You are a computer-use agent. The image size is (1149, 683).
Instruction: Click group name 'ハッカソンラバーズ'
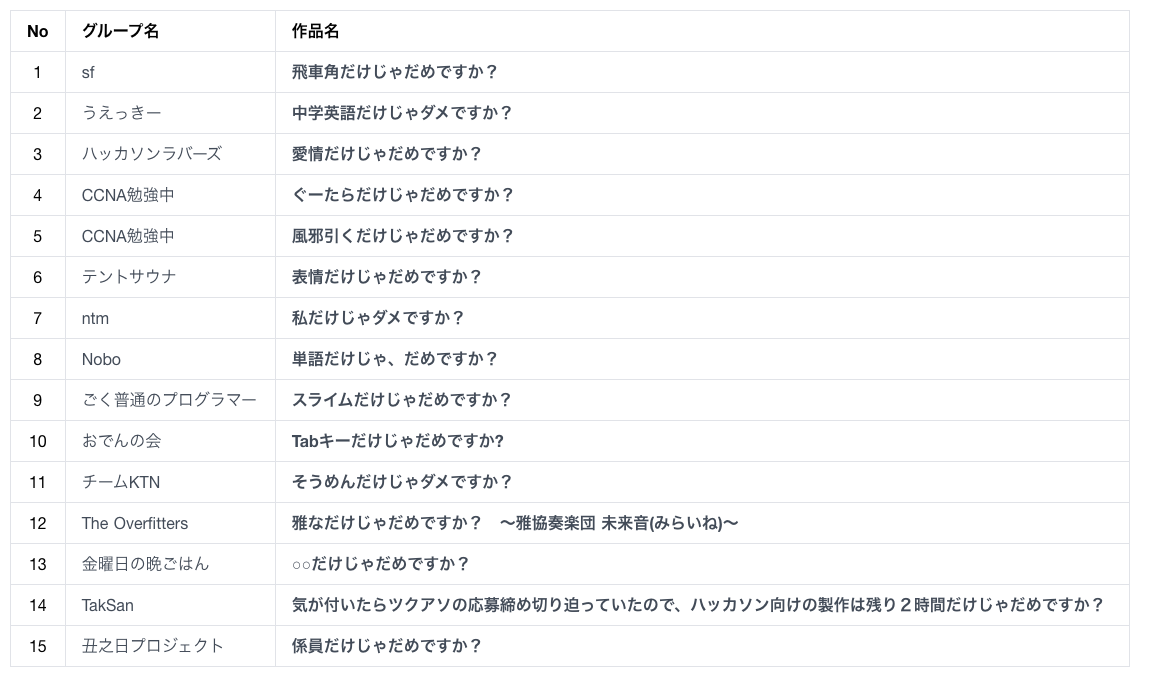[x=152, y=154]
